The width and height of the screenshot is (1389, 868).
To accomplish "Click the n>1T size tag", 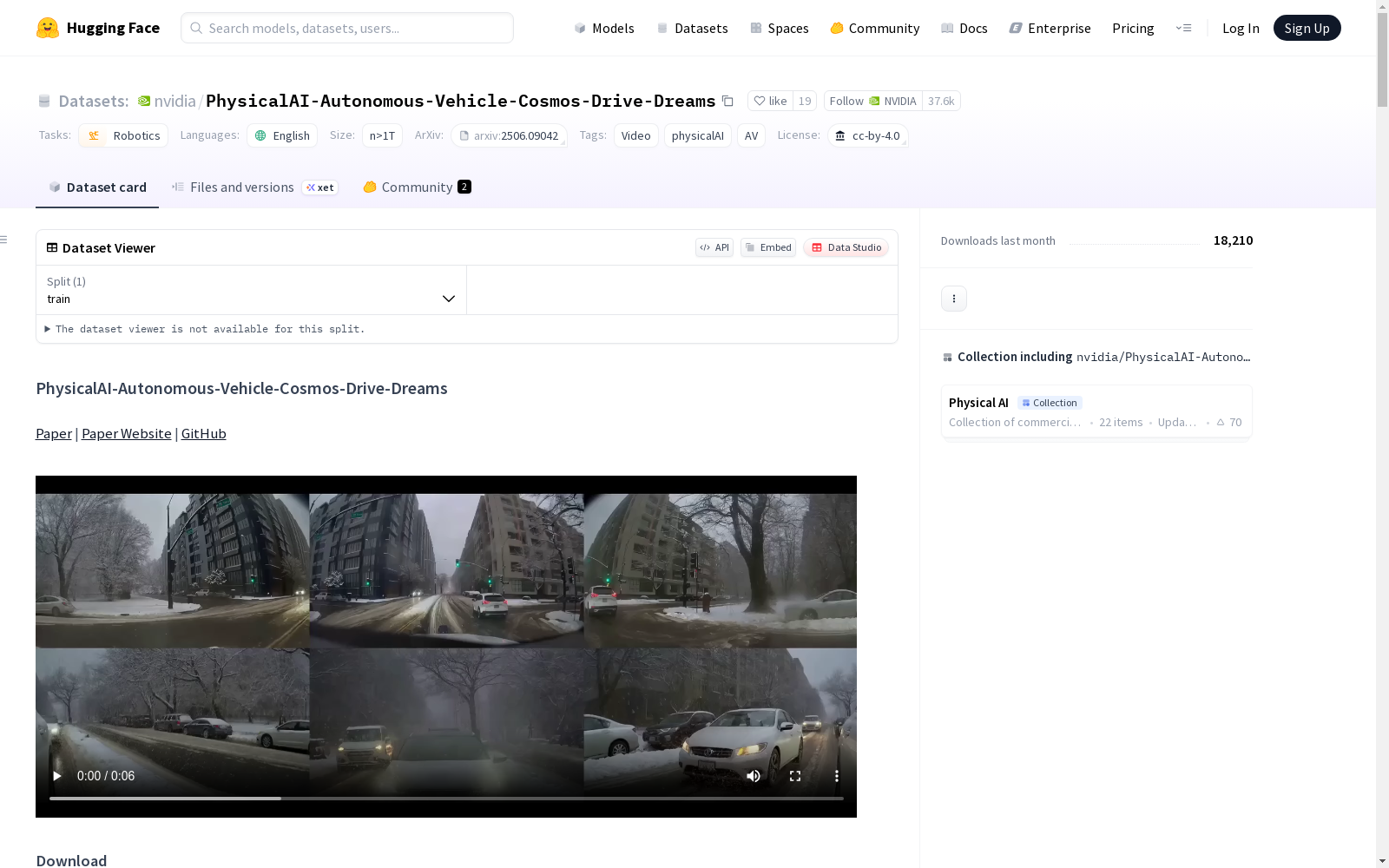I will [382, 135].
